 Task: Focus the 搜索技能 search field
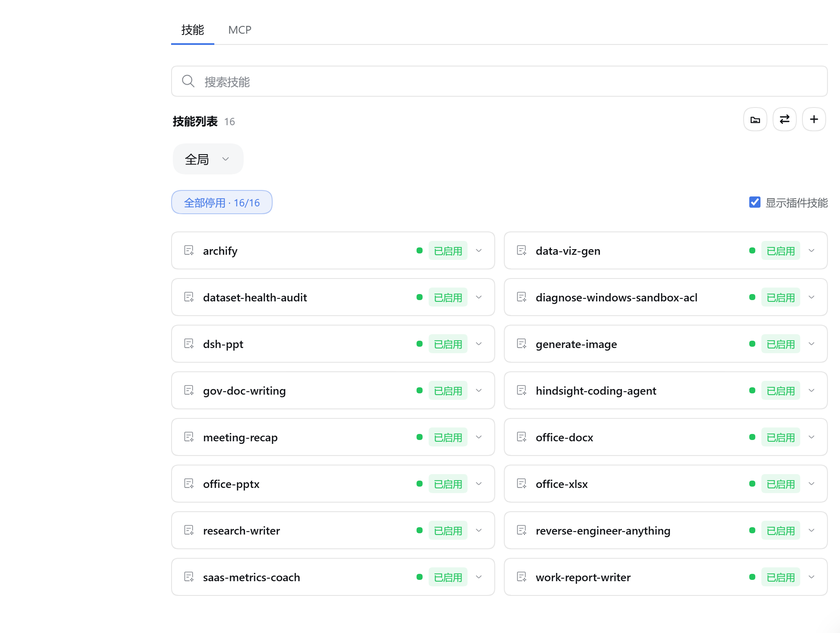pos(499,81)
